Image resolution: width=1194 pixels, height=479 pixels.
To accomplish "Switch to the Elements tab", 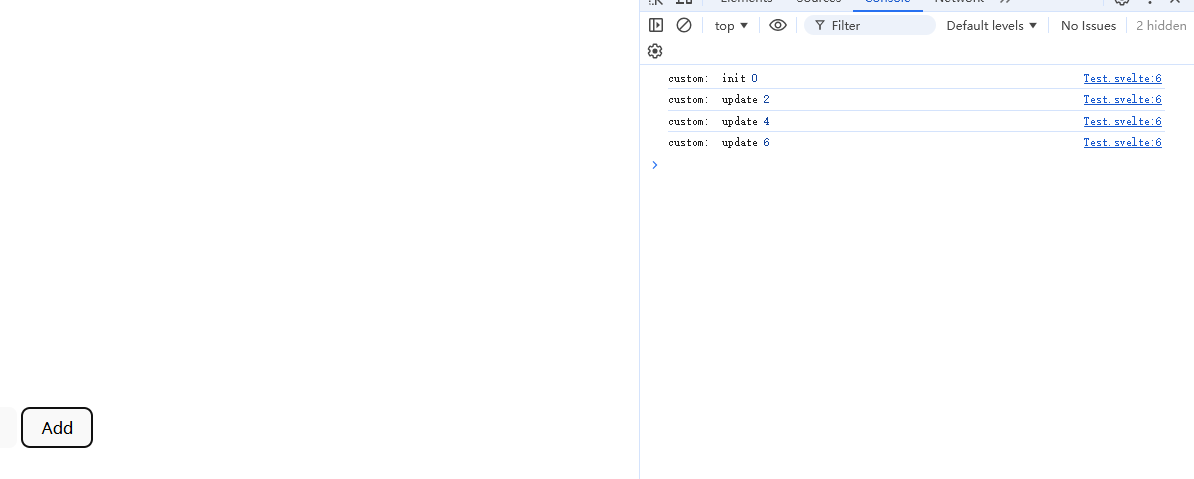I will point(745,2).
